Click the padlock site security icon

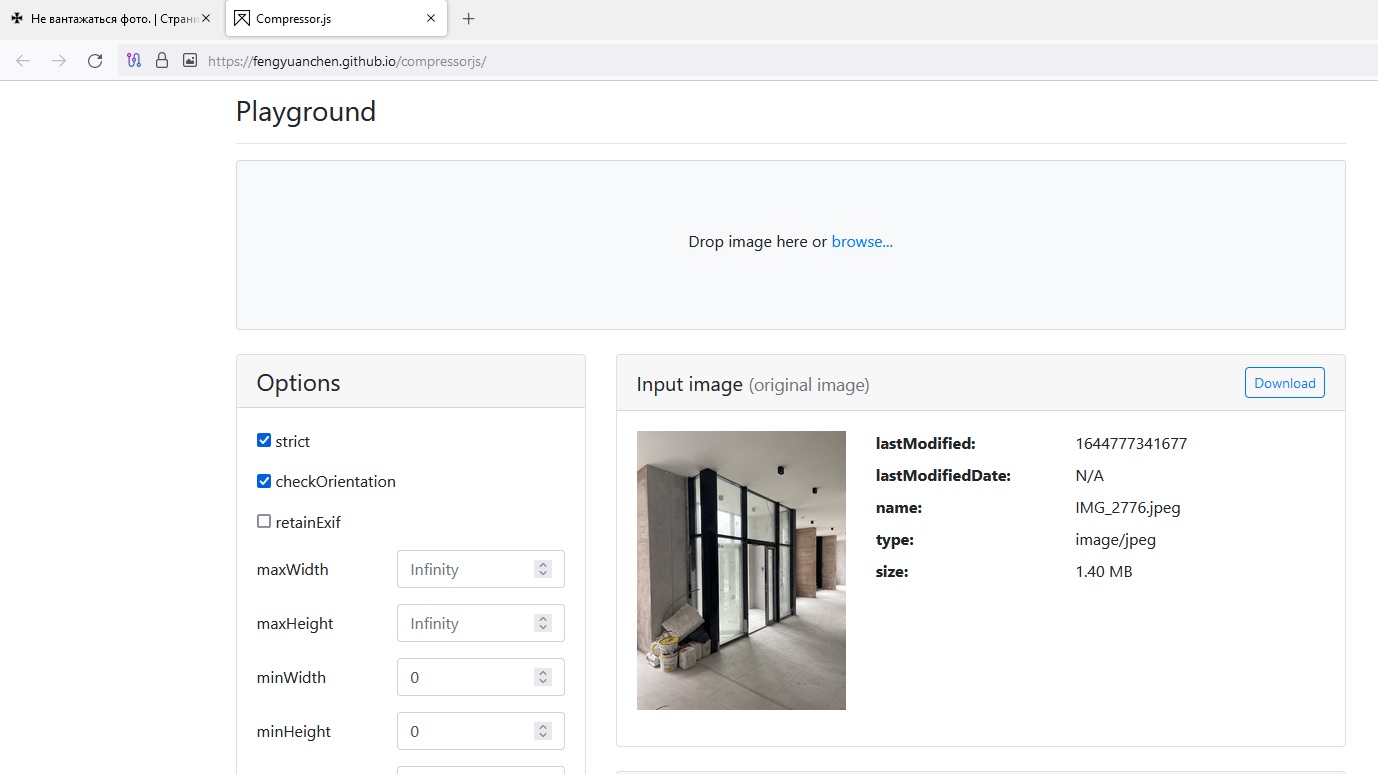pos(162,61)
